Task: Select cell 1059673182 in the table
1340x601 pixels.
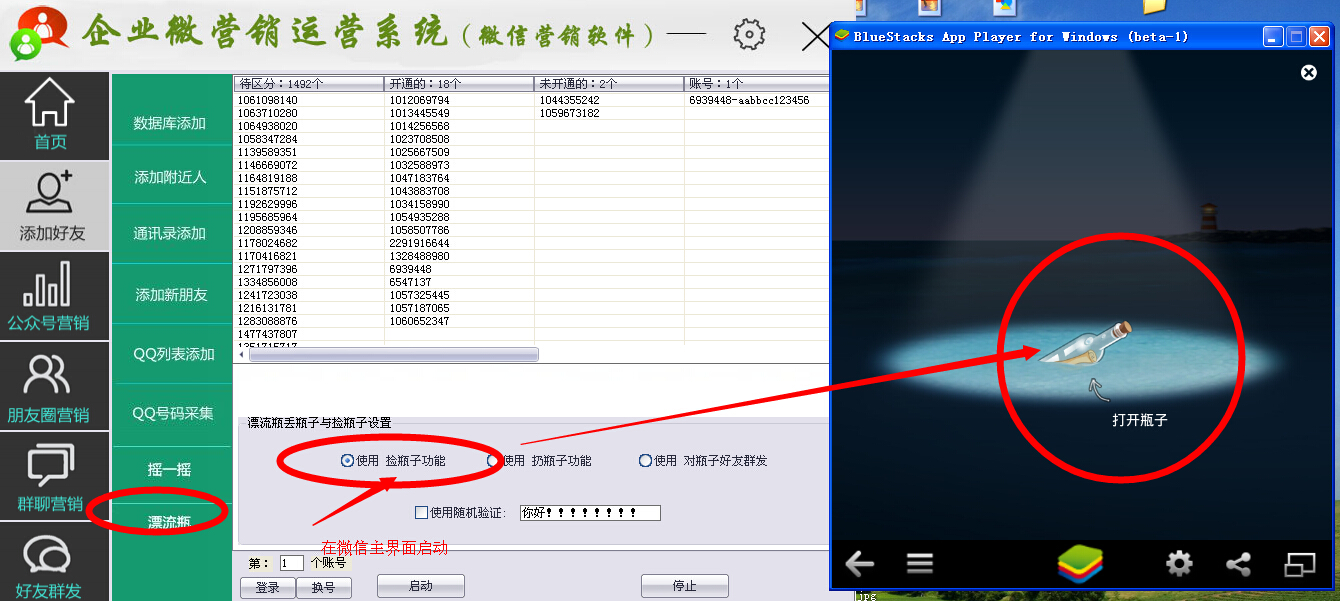Action: tap(569, 114)
